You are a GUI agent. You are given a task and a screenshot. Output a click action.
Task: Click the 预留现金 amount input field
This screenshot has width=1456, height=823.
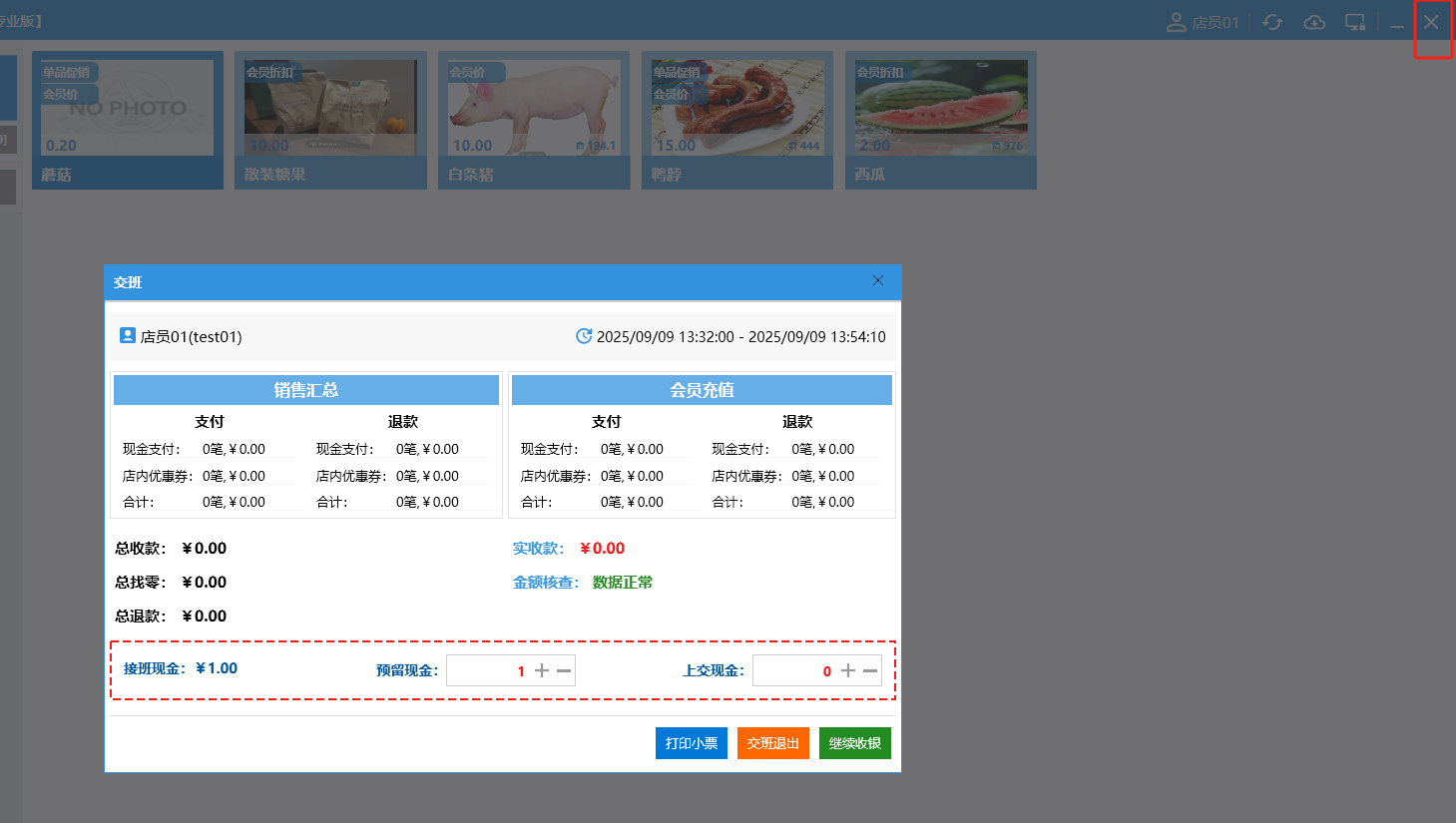pyautogui.click(x=489, y=670)
